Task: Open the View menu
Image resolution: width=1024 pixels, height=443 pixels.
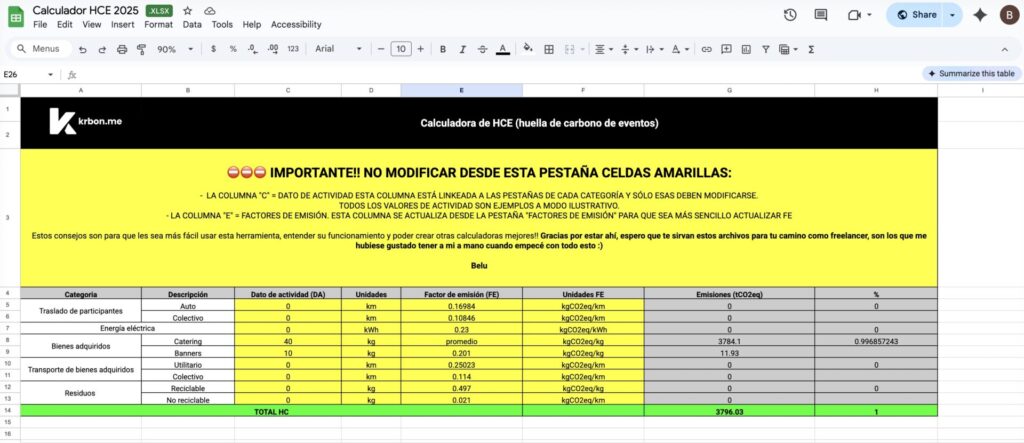Action: (x=92, y=25)
